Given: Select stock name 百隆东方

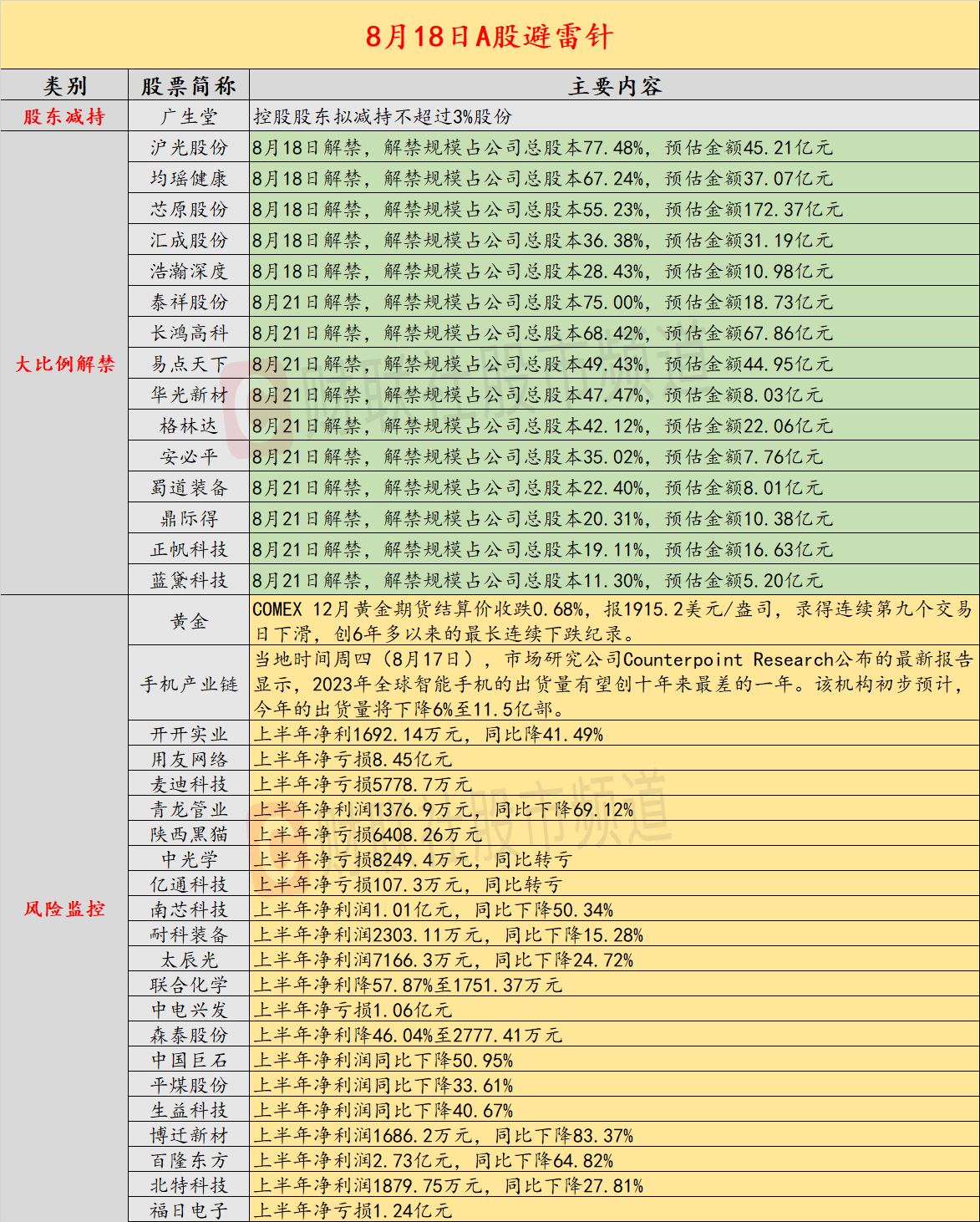Looking at the screenshot, I should [189, 1160].
